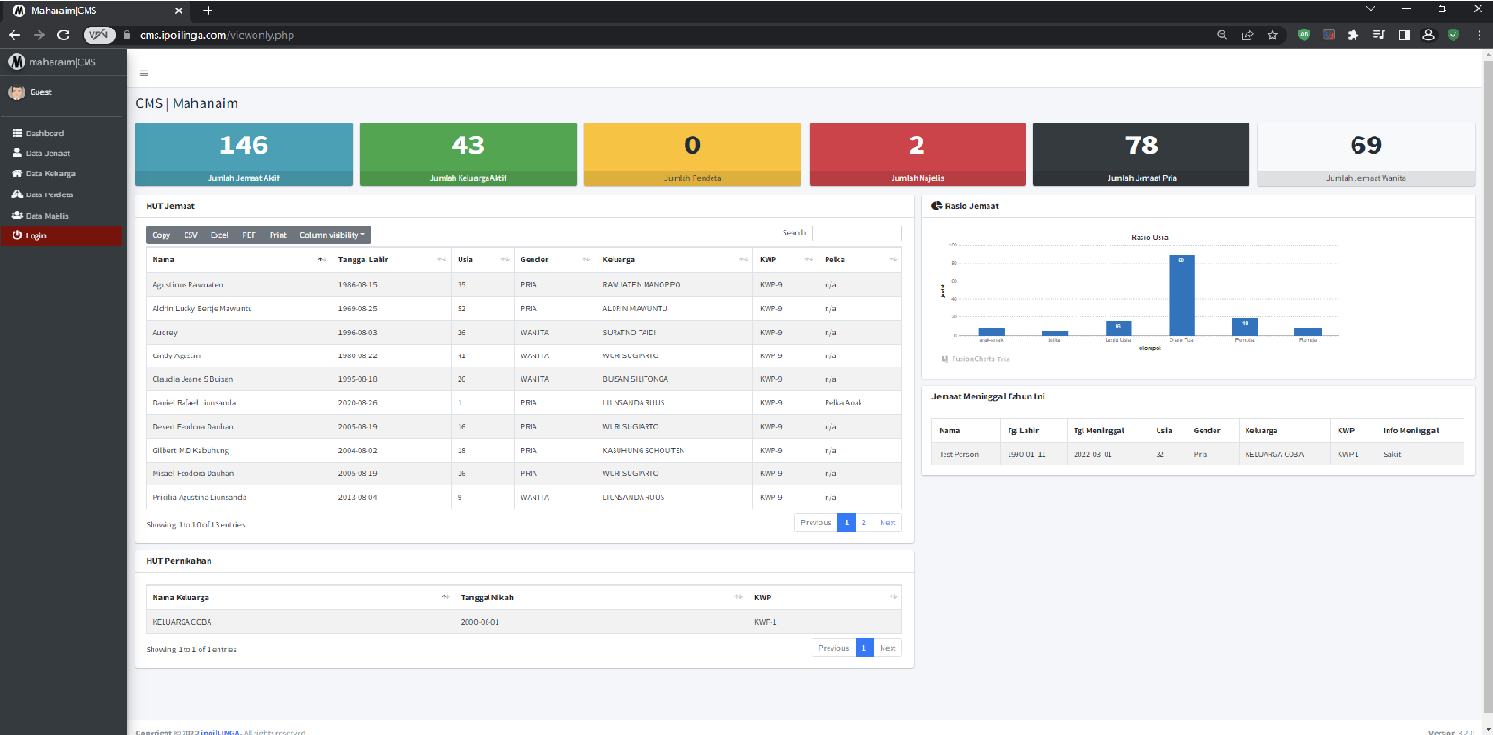The image size is (1493, 735).
Task: Click the Print button
Action: coord(278,235)
